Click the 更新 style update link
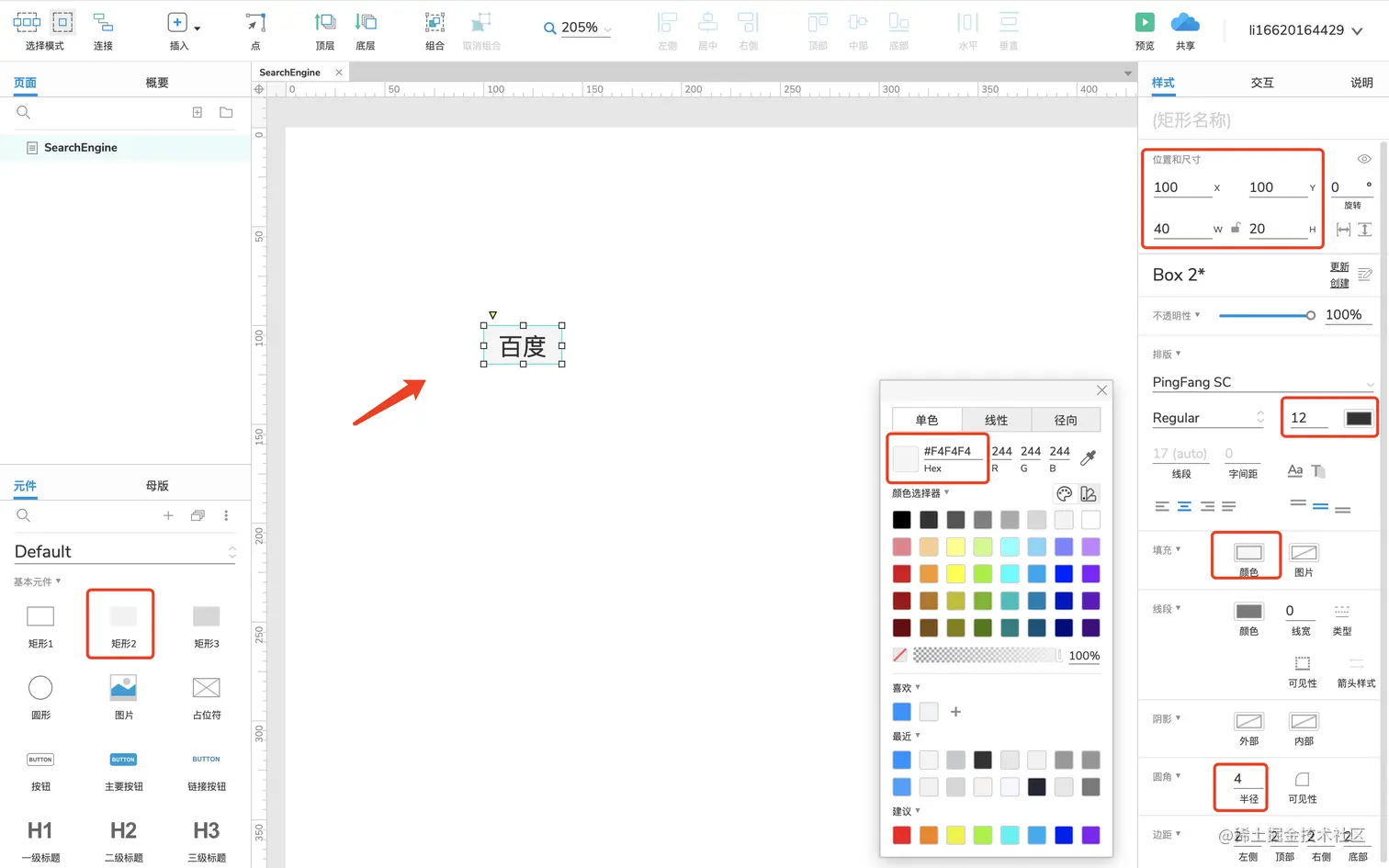The width and height of the screenshot is (1389, 868). pos(1339,267)
